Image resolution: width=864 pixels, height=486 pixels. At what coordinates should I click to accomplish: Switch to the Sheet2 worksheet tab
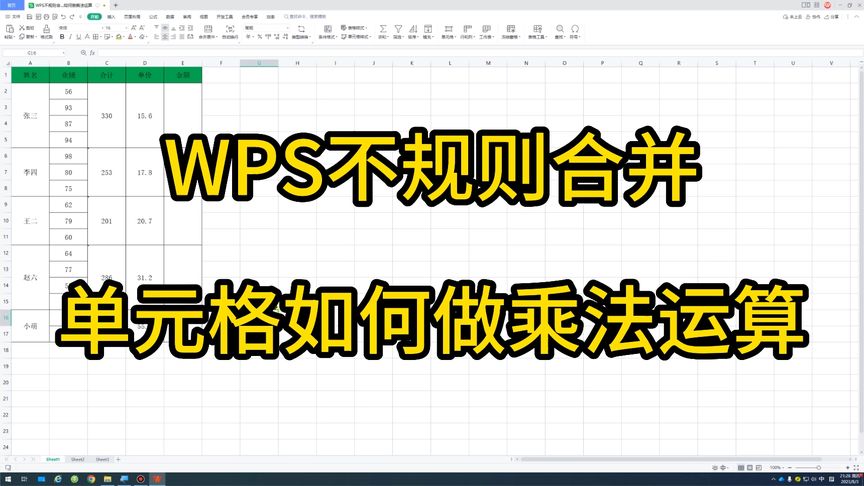pyautogui.click(x=78, y=458)
